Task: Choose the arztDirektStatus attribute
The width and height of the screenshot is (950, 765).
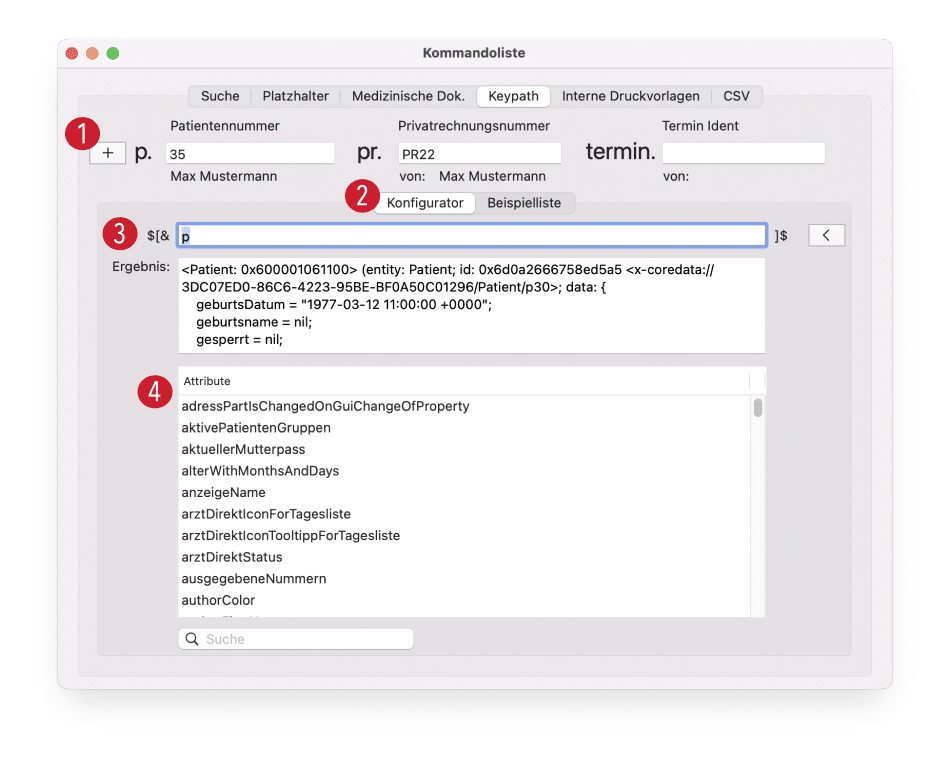Action: point(464,557)
